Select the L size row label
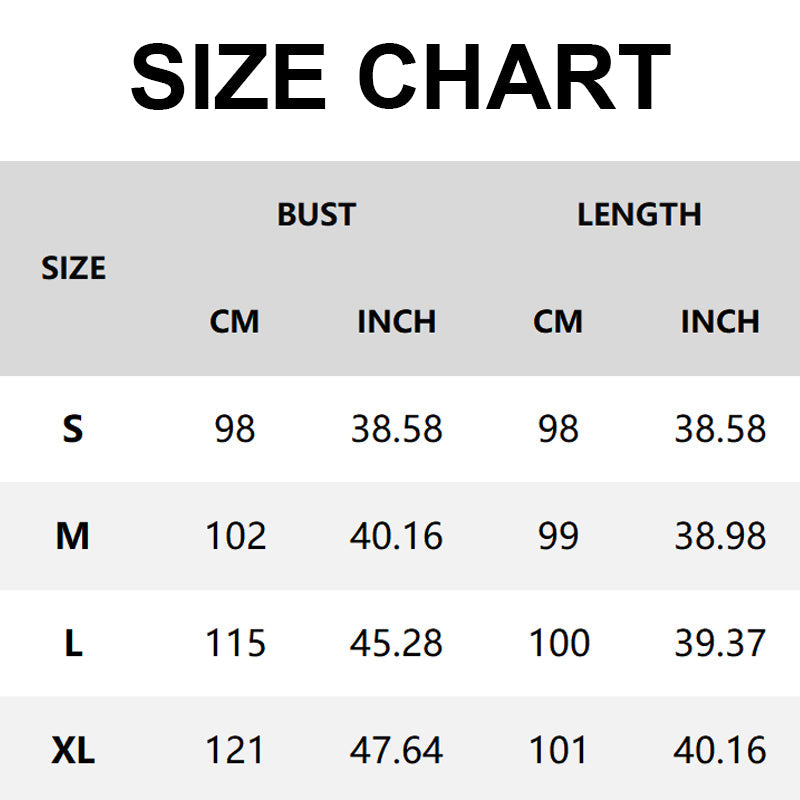The width and height of the screenshot is (800, 800). tap(73, 643)
